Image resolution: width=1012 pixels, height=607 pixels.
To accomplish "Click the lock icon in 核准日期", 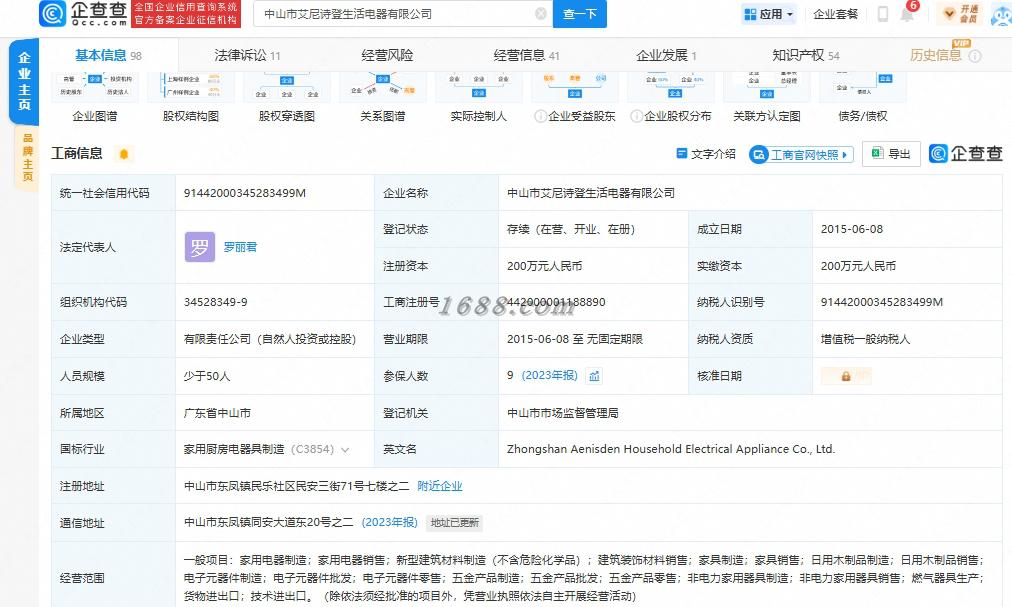I will (845, 376).
